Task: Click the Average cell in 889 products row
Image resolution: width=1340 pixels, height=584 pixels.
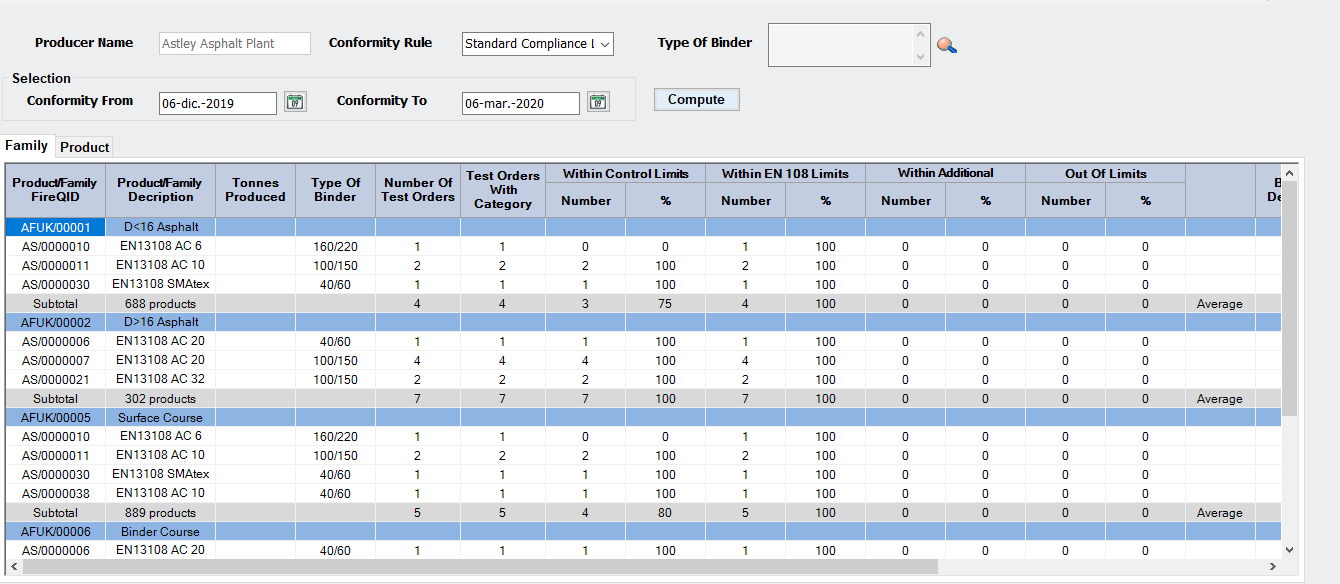Action: 1220,513
